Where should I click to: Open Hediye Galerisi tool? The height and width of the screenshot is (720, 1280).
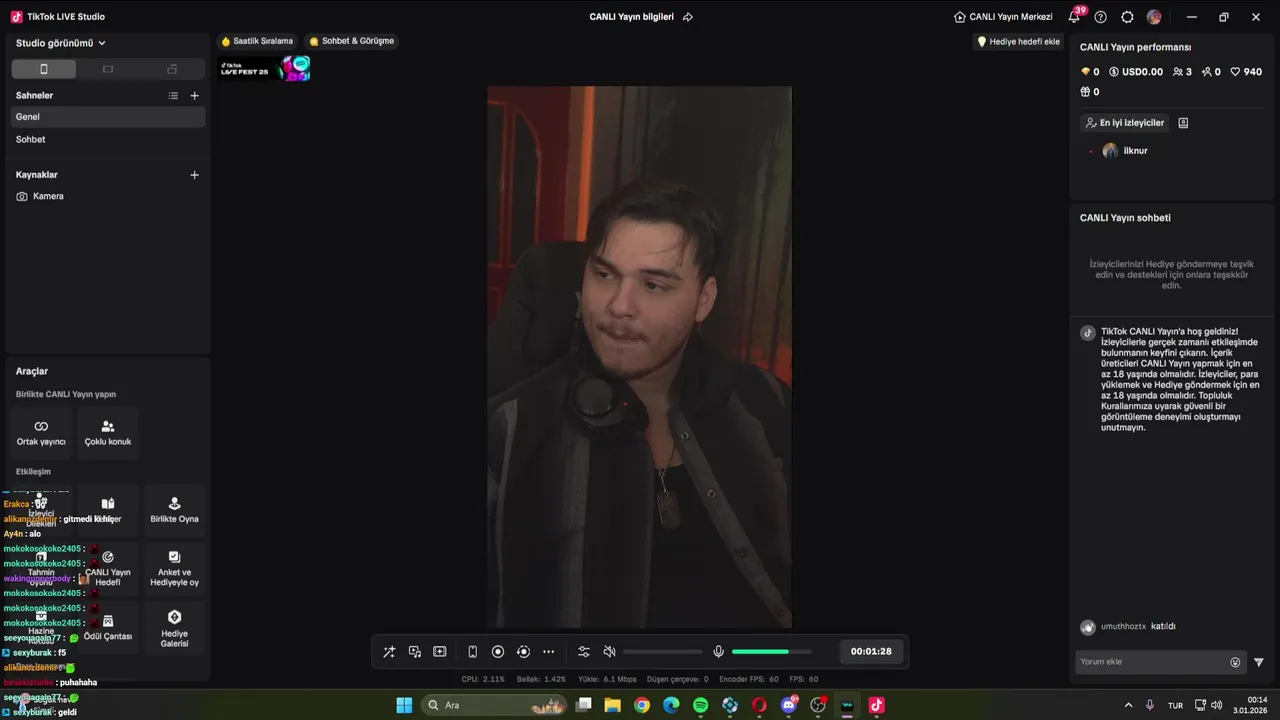coord(174,628)
